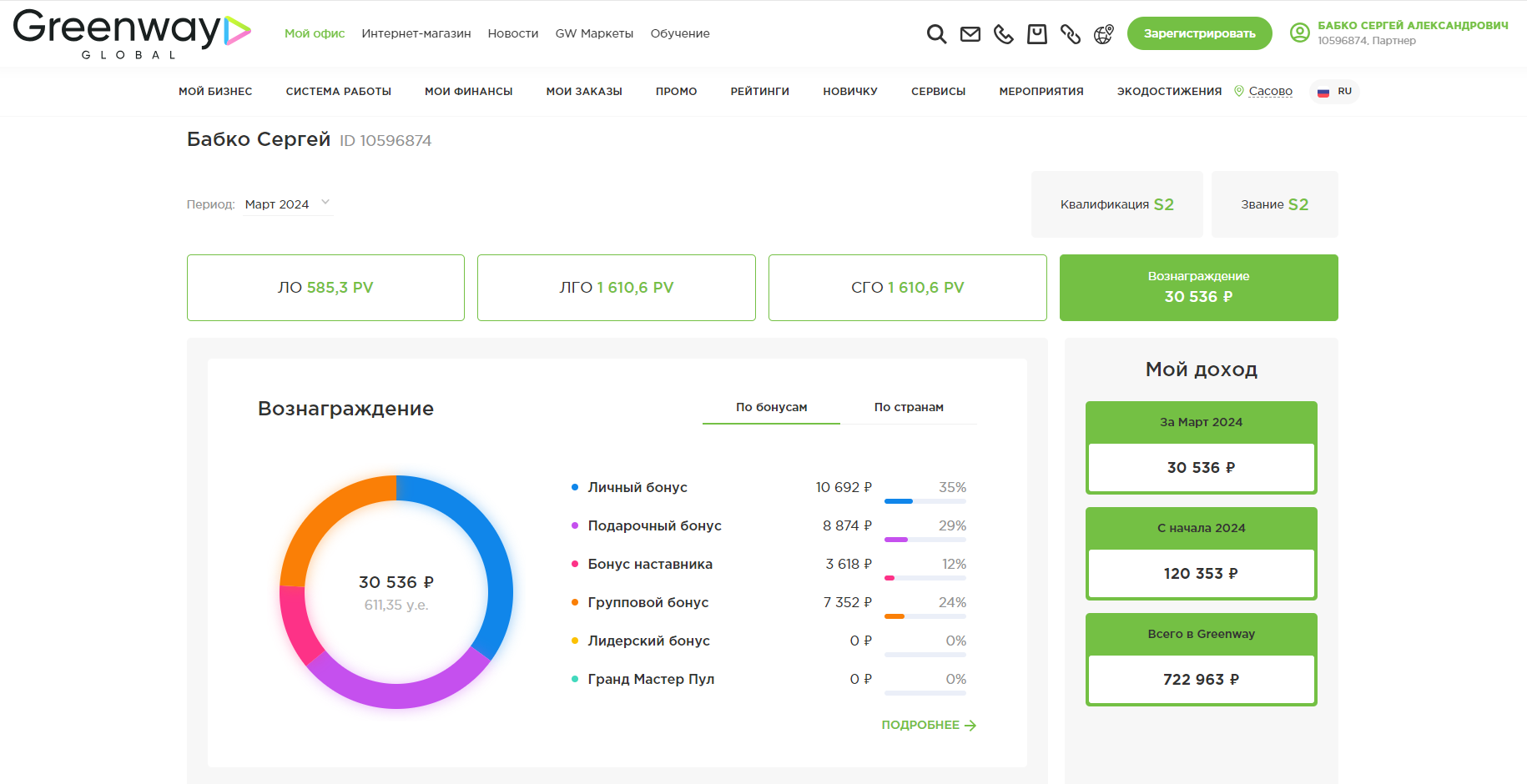Expand the period dropdown showing Март 2024
Viewport: 1527px width, 784px height.
click(x=288, y=204)
